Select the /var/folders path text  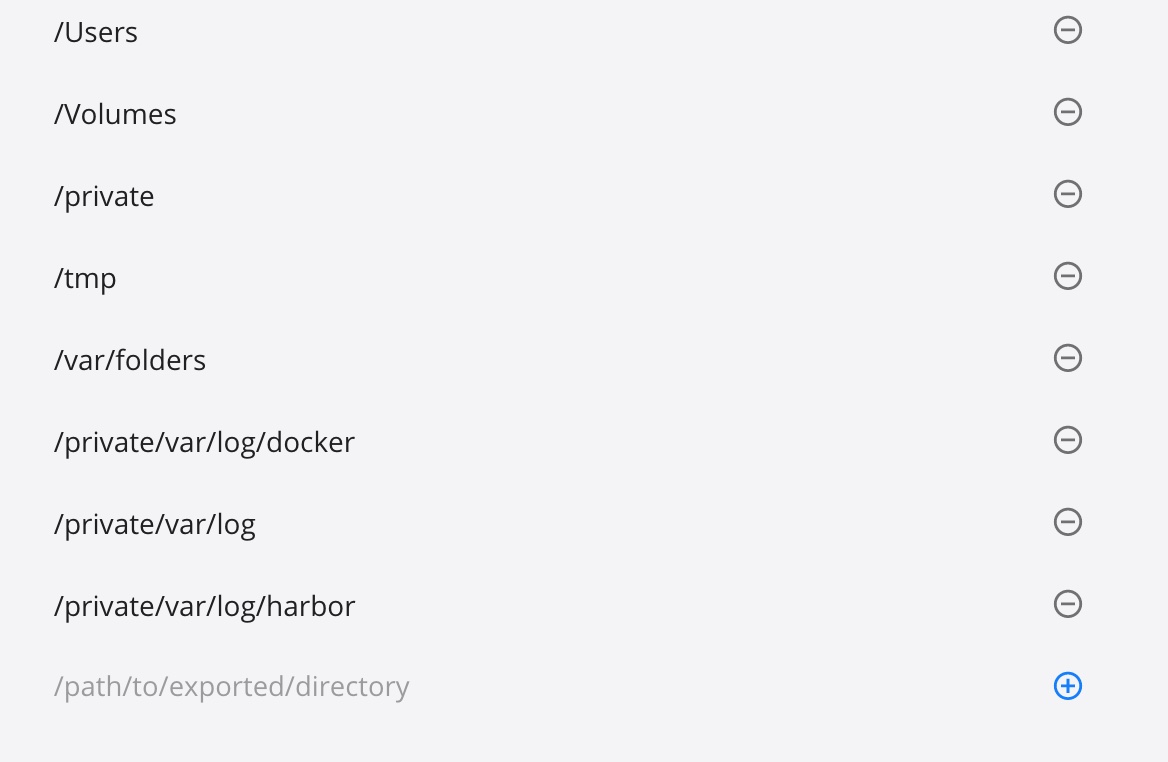click(x=129, y=360)
